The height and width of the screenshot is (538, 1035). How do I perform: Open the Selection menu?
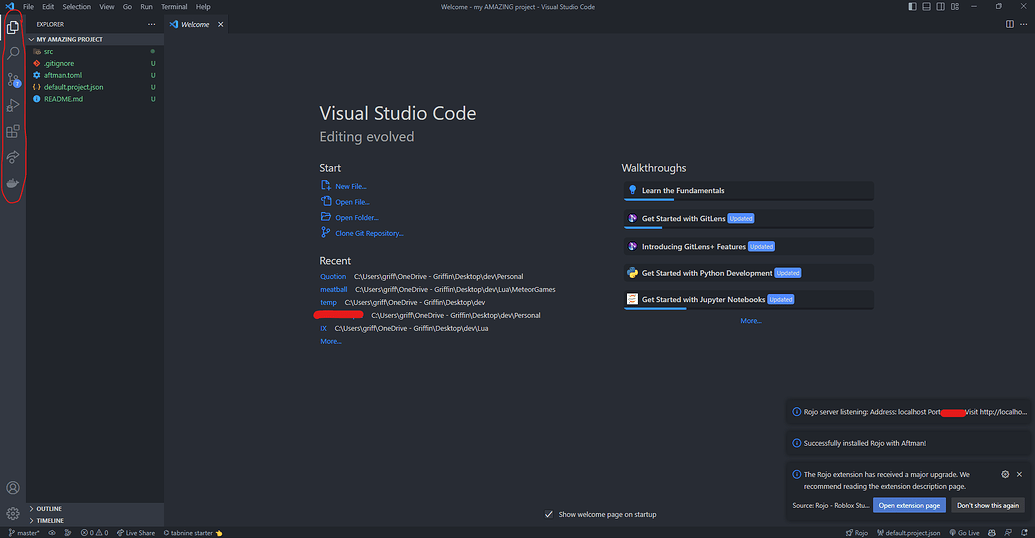pos(76,7)
